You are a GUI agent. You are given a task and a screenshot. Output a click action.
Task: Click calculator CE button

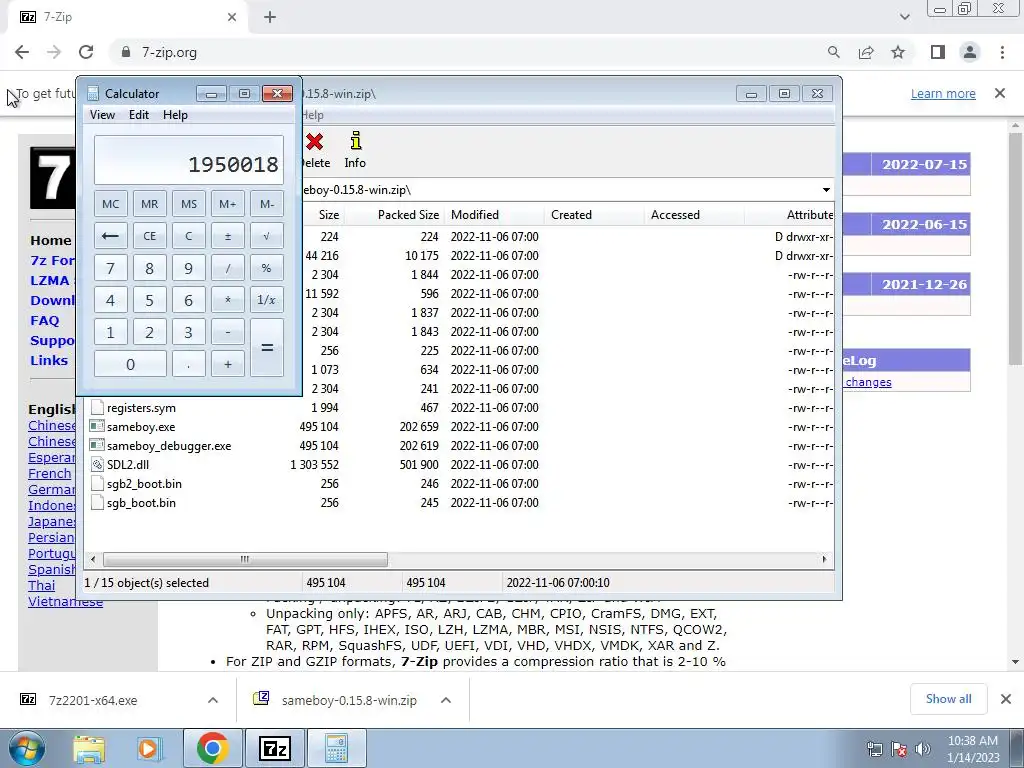(150, 236)
